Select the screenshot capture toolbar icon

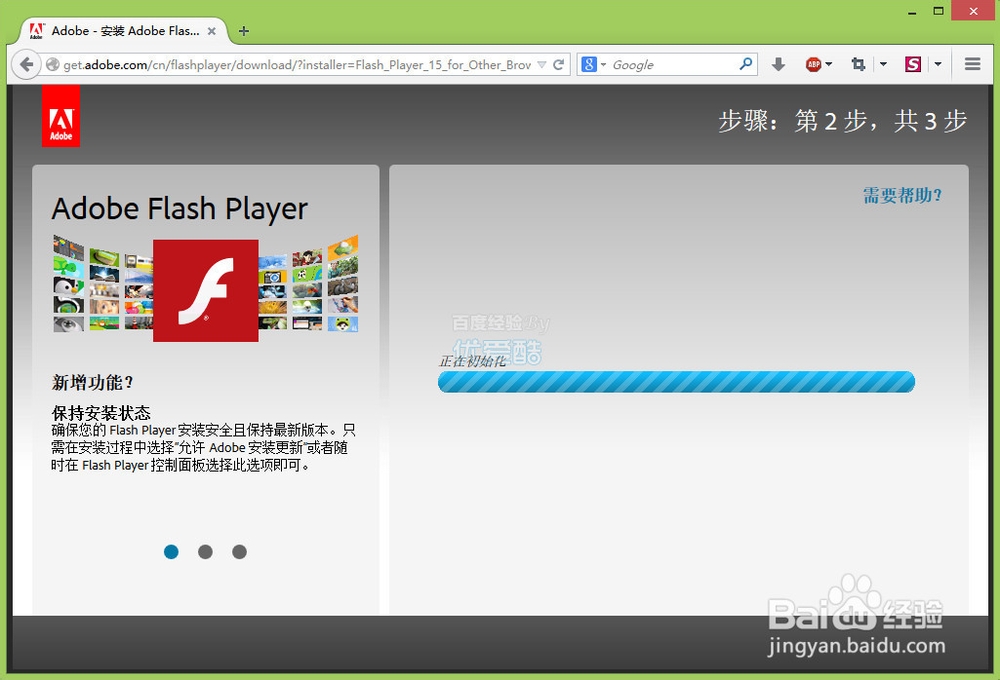pyautogui.click(x=857, y=63)
